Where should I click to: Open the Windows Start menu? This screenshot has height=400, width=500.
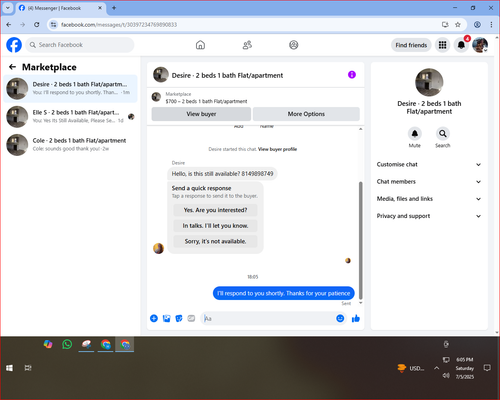[9, 368]
